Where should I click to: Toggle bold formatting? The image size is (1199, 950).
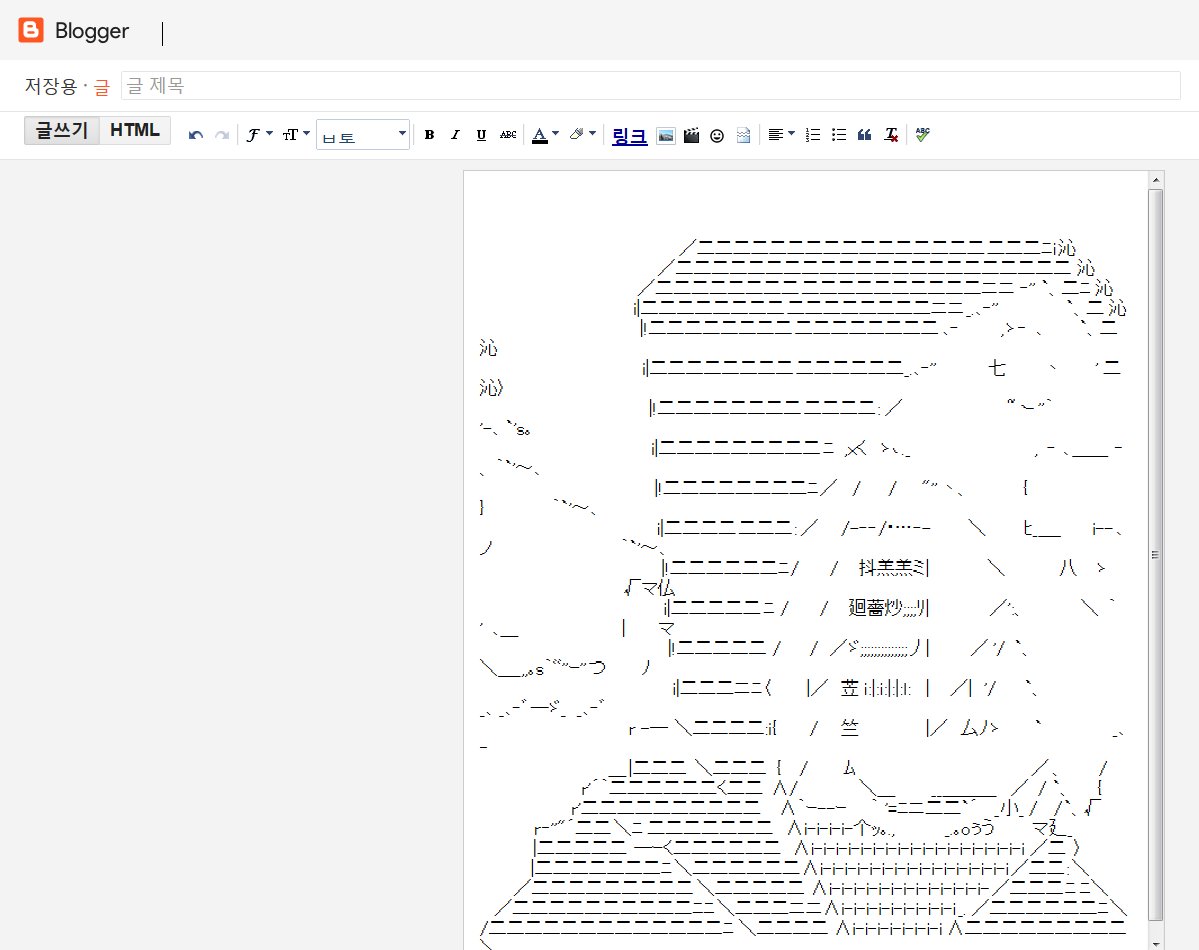[x=429, y=135]
